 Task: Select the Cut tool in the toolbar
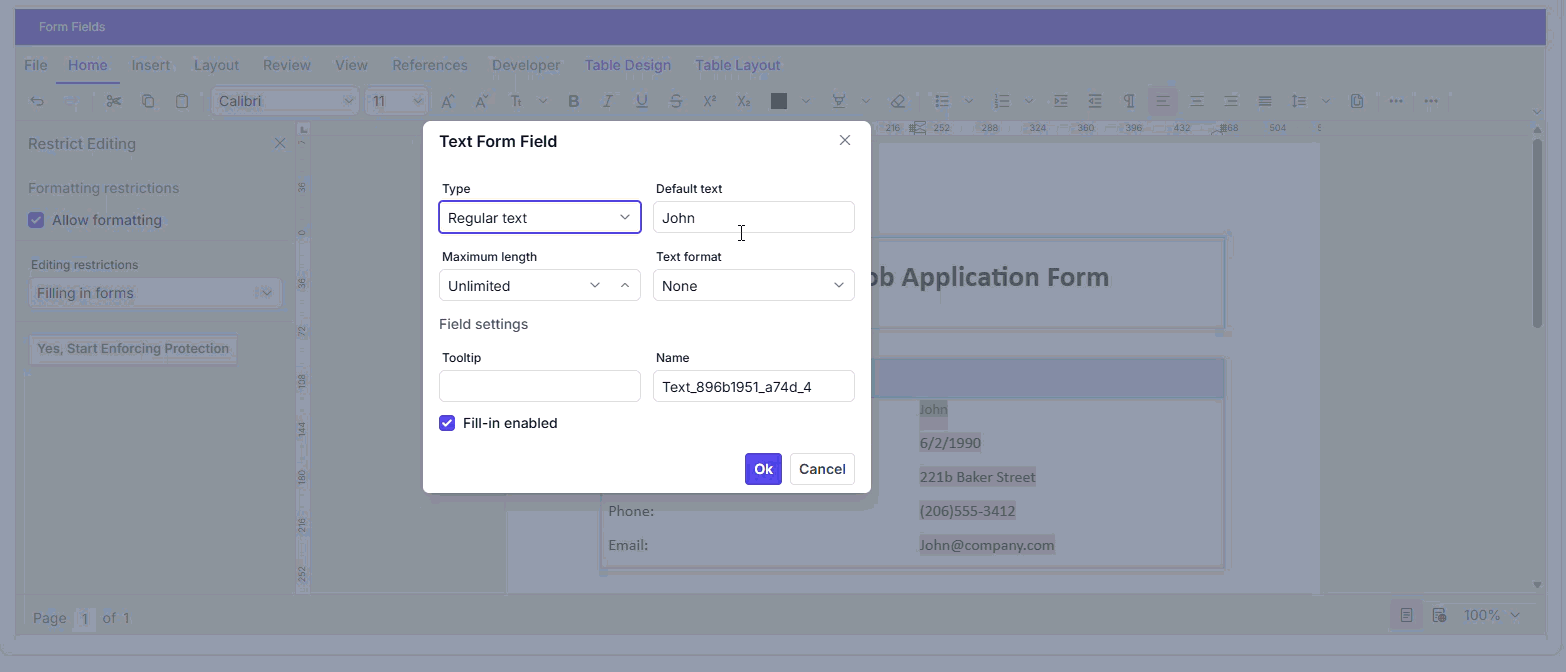pos(113,100)
